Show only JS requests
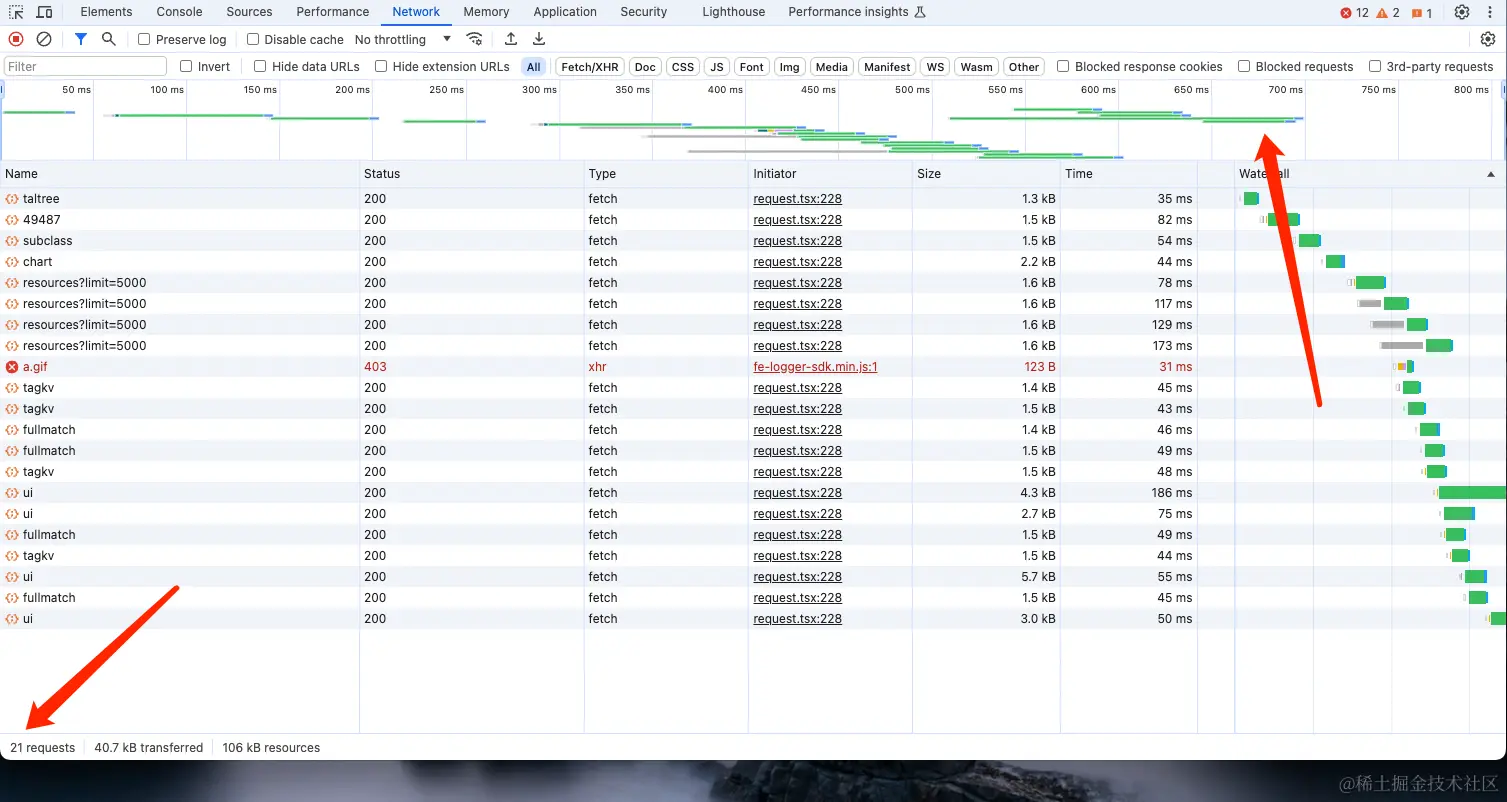Screen dimensions: 1507x802 point(717,67)
